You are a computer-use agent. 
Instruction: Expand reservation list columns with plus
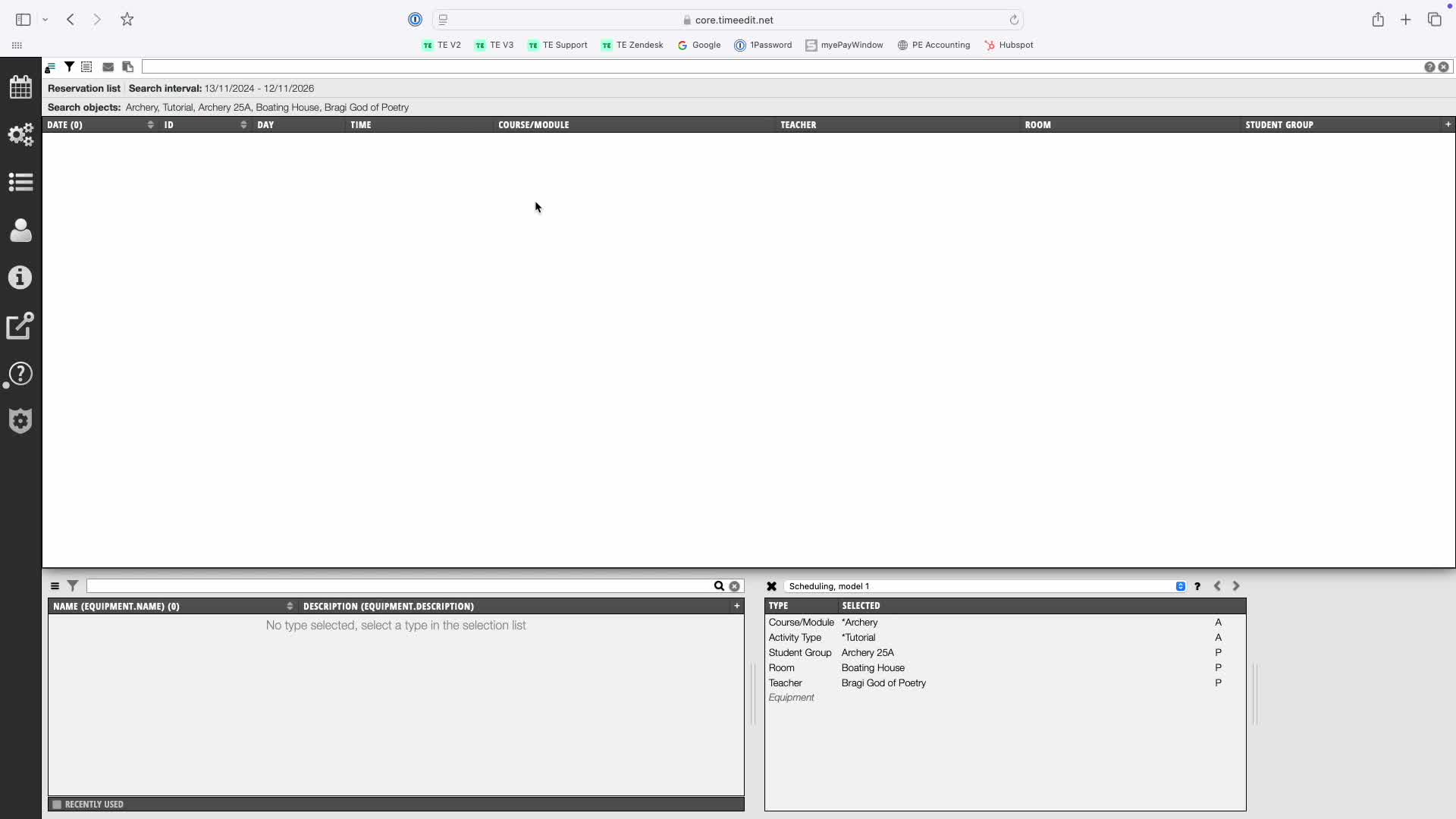pos(1448,124)
